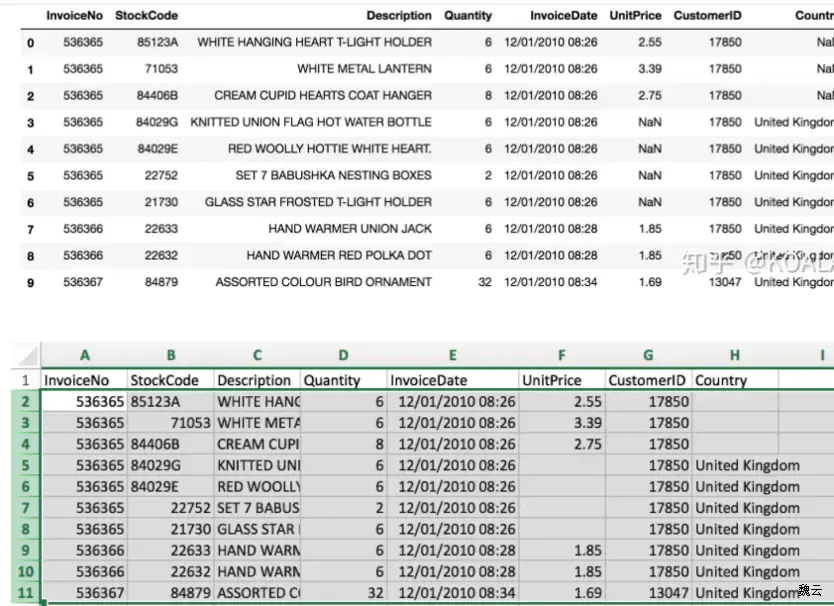Click the StockCode cell in spreadsheet row 1
Image resolution: width=834 pixels, height=606 pixels.
171,380
